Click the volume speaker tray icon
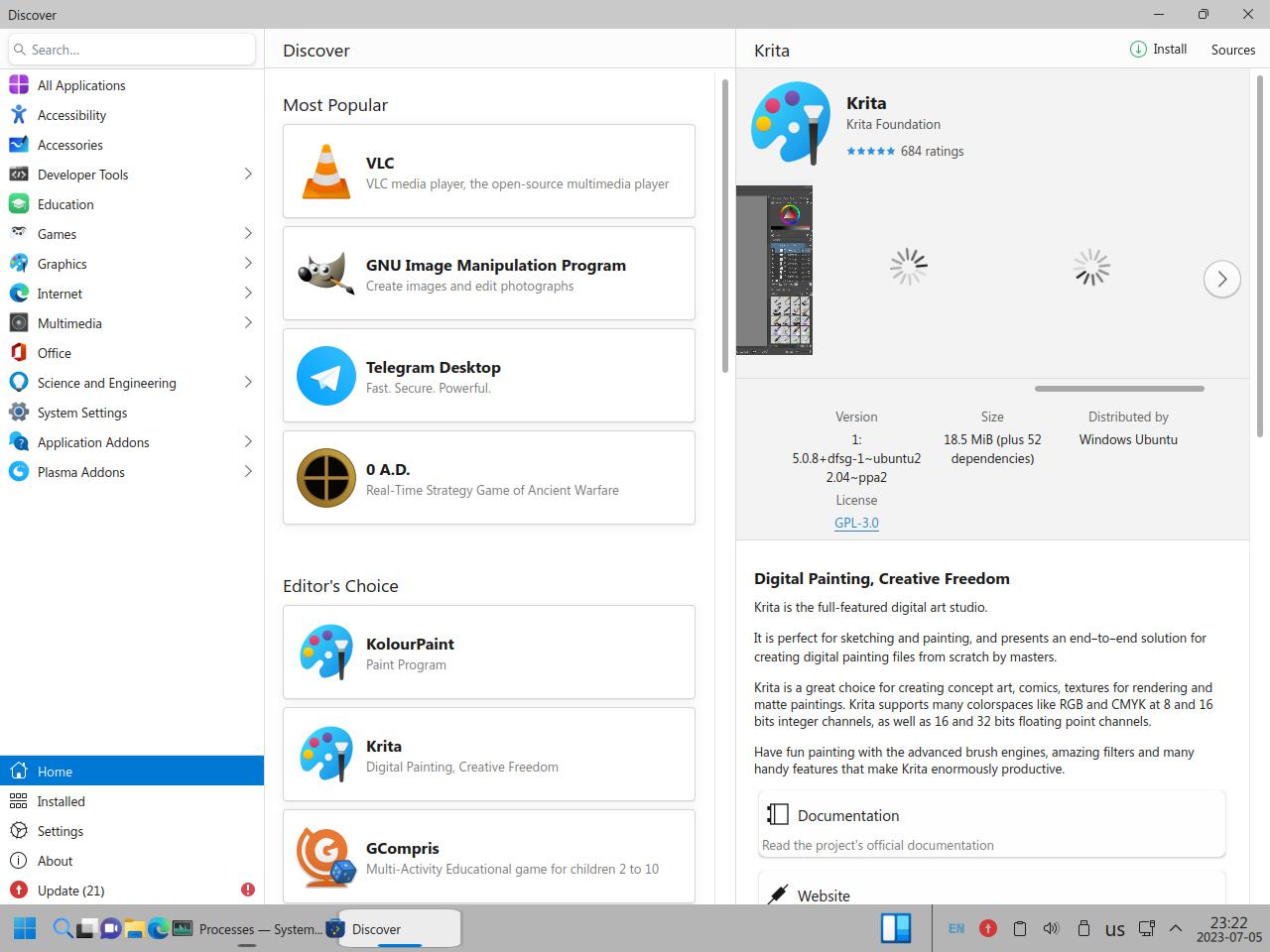The image size is (1270, 952). tap(1051, 928)
